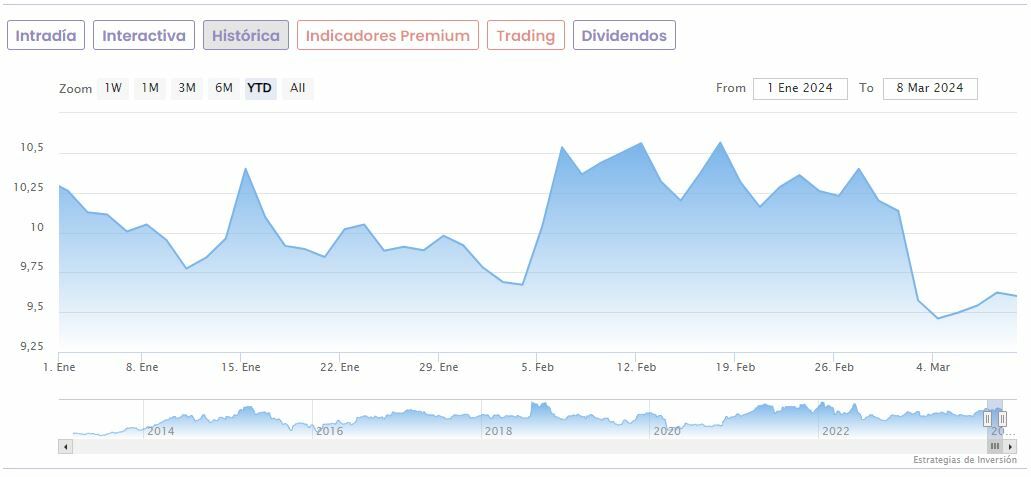The height and width of the screenshot is (477, 1031).
Task: Select the 1M zoom range
Action: [150, 88]
